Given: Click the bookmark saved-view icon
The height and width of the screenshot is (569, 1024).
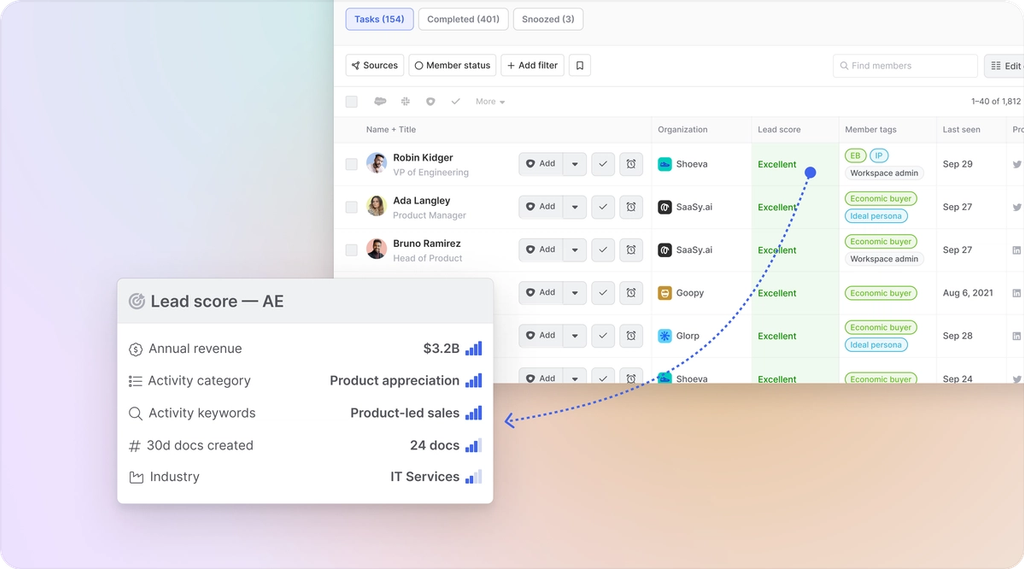Looking at the screenshot, I should (580, 65).
